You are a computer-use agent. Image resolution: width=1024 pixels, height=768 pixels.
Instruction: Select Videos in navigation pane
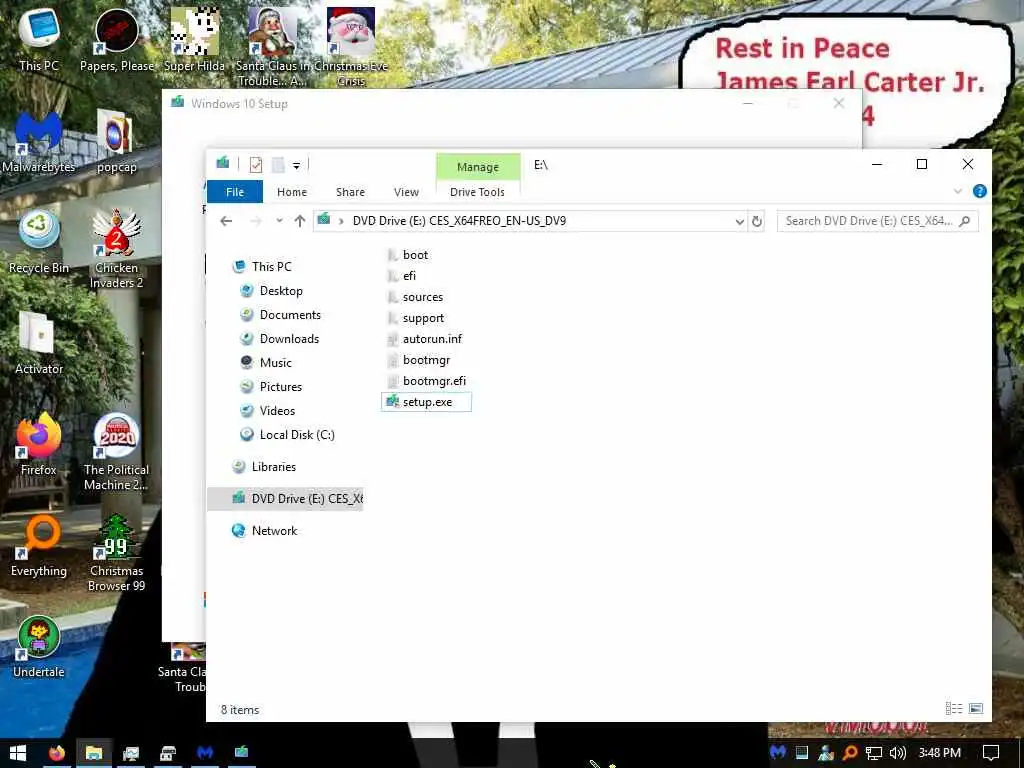pos(268,411)
